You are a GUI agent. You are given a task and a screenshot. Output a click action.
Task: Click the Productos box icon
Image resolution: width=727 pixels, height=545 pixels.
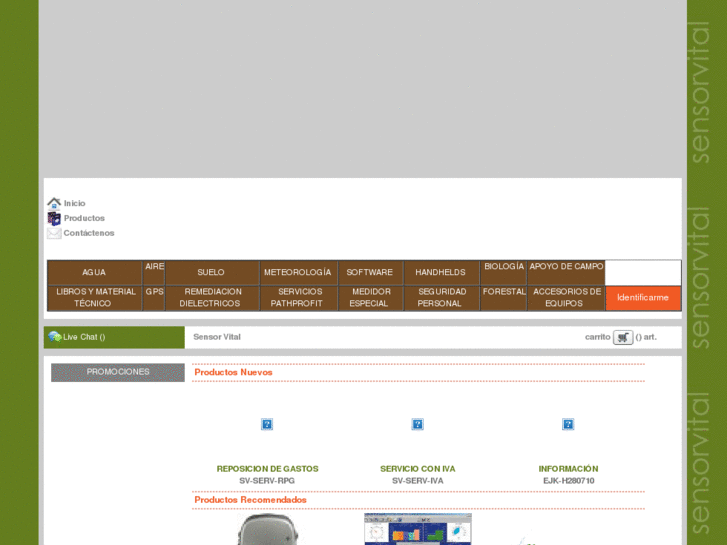(54, 218)
